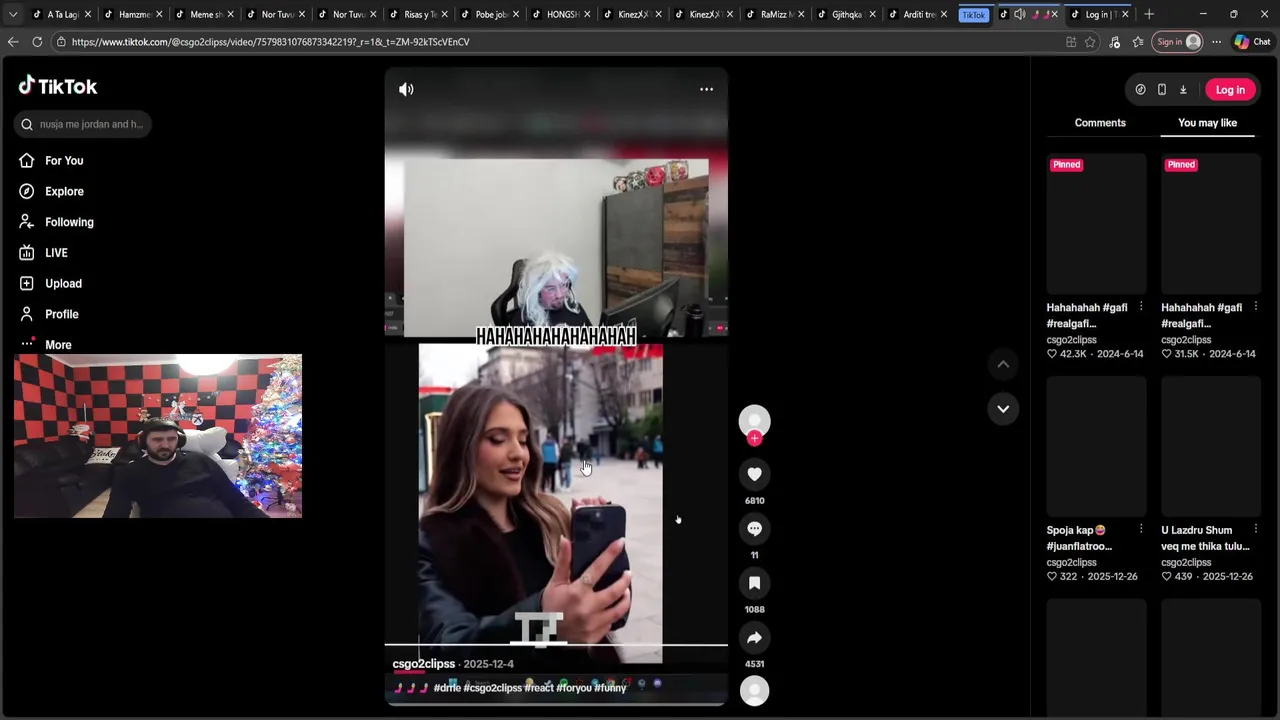Open options for the 31.5K likes video
Viewport: 1280px width, 720px height.
click(x=1256, y=307)
